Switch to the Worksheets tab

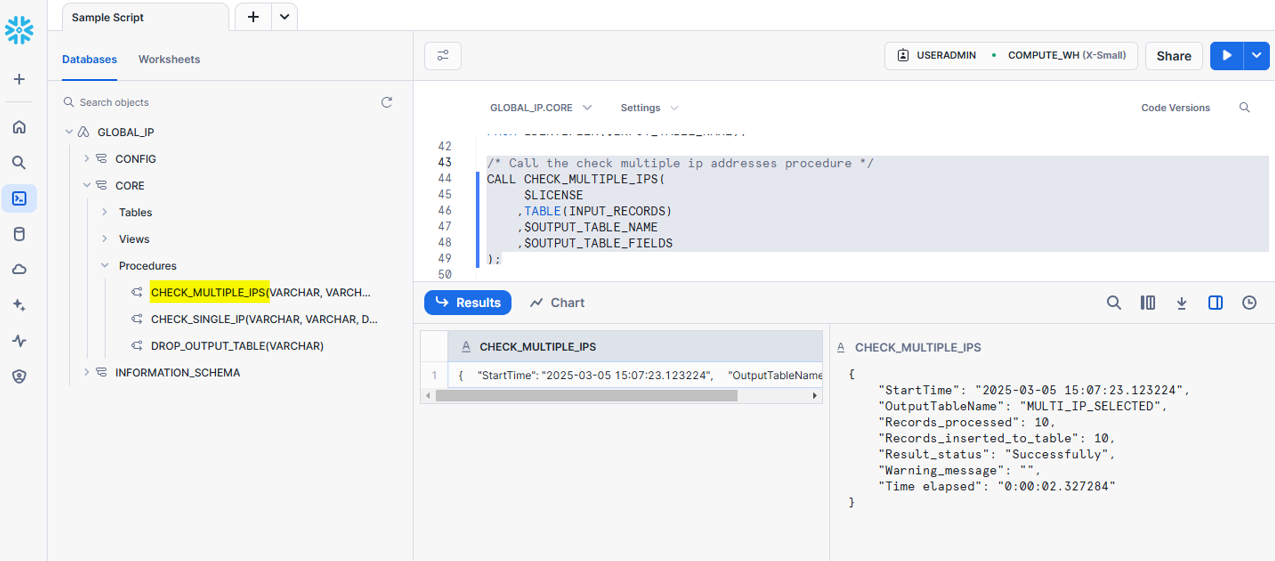click(x=169, y=59)
